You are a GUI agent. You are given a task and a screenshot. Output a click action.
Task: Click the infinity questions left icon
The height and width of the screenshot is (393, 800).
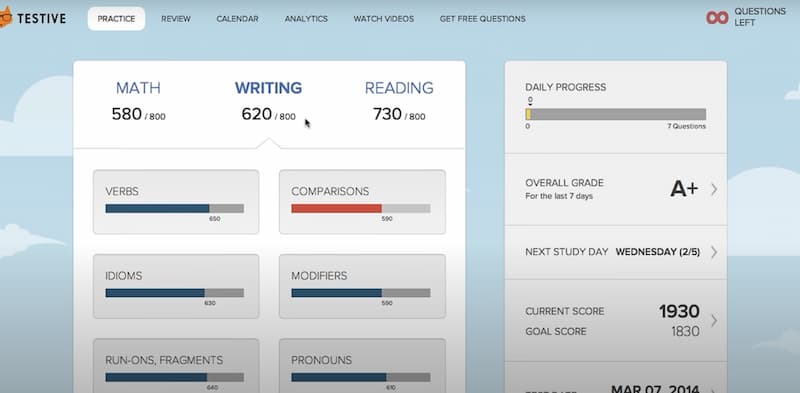[717, 17]
